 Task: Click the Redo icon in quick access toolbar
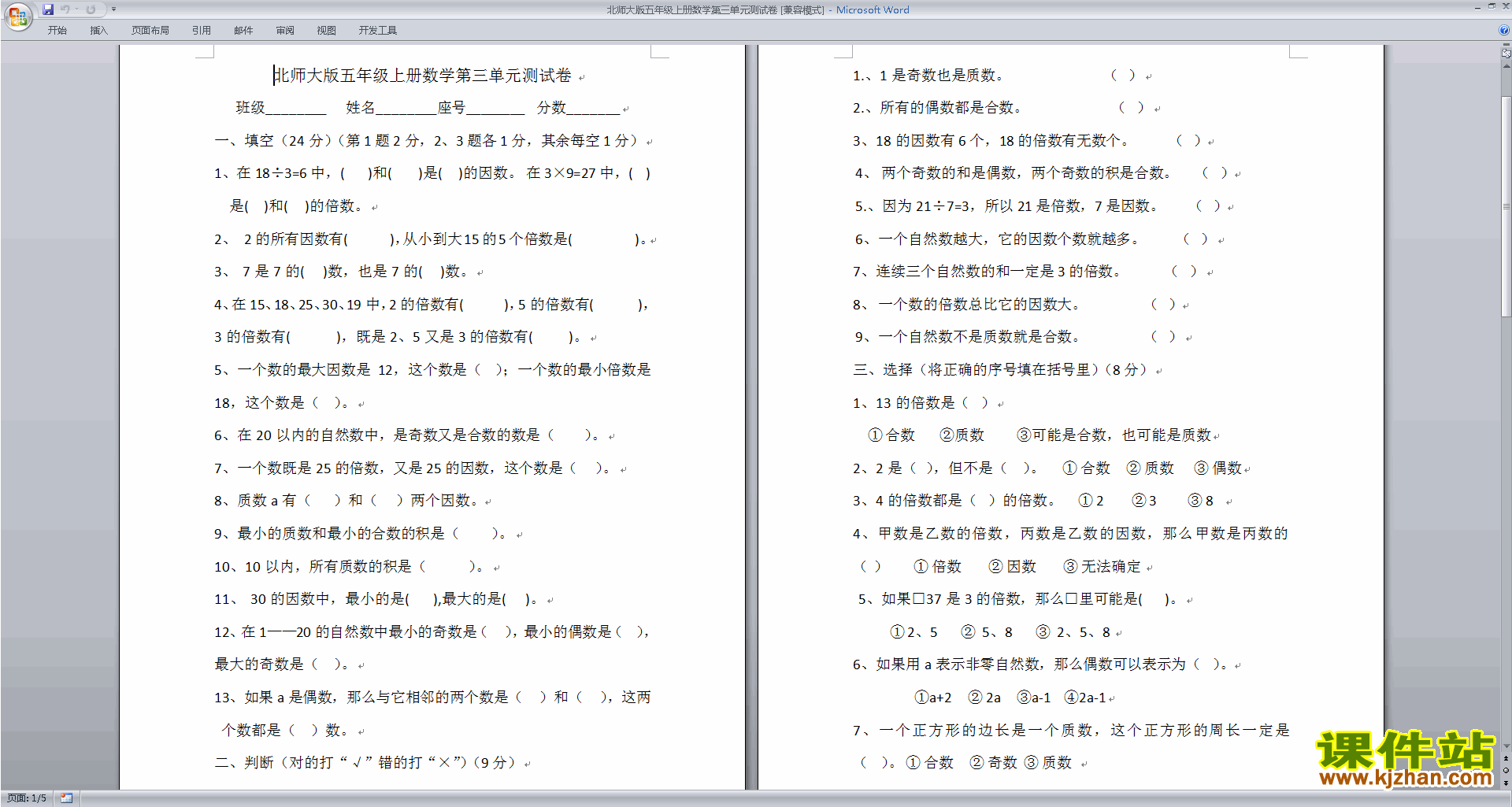(91, 9)
